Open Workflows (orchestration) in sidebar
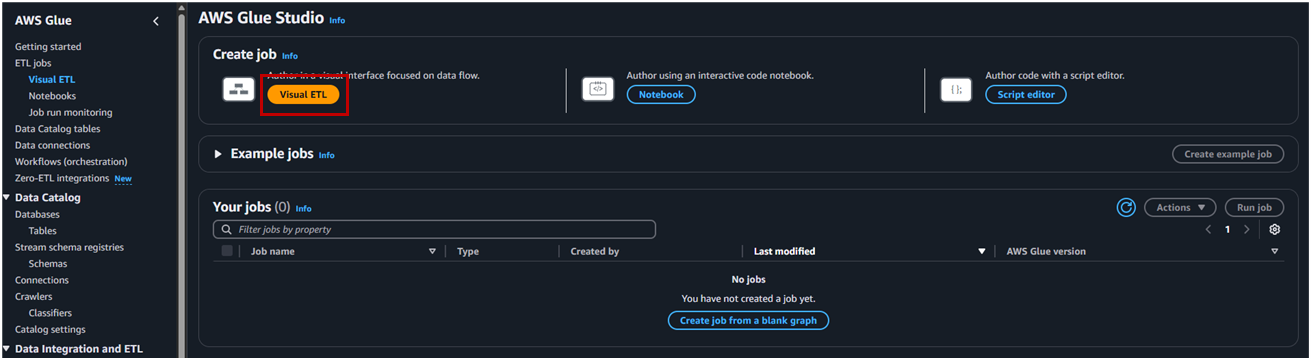 tap(71, 161)
